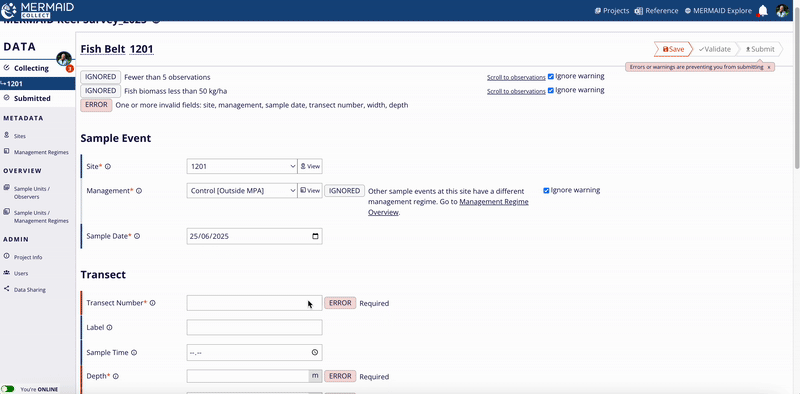800x394 pixels.
Task: Open Project Info under Admin
Action: tap(28, 257)
